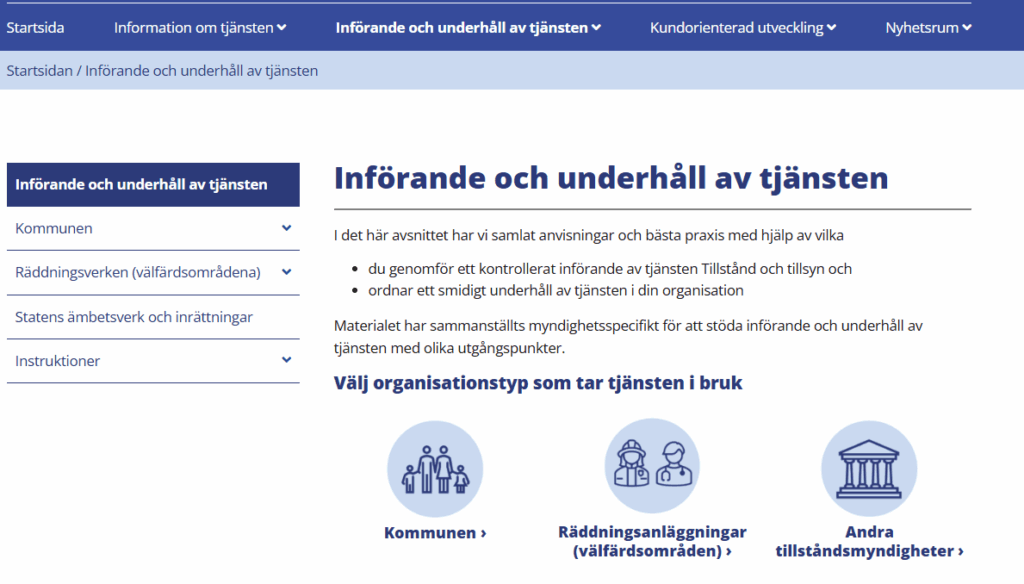The height and width of the screenshot is (584, 1024).
Task: Open the Nyhetsrum dropdown menu
Action: pos(928,27)
